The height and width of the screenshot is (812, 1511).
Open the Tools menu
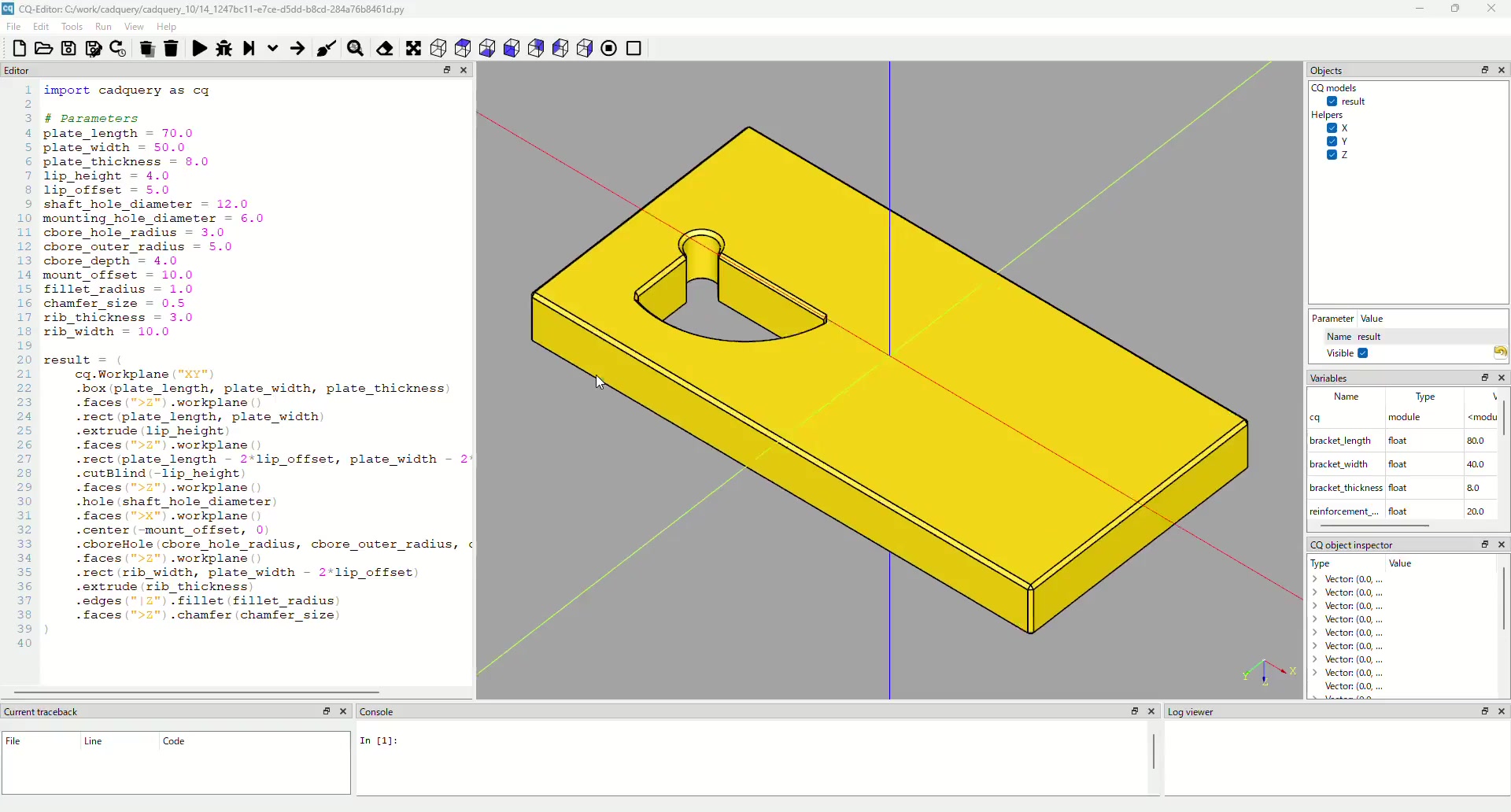tap(72, 27)
